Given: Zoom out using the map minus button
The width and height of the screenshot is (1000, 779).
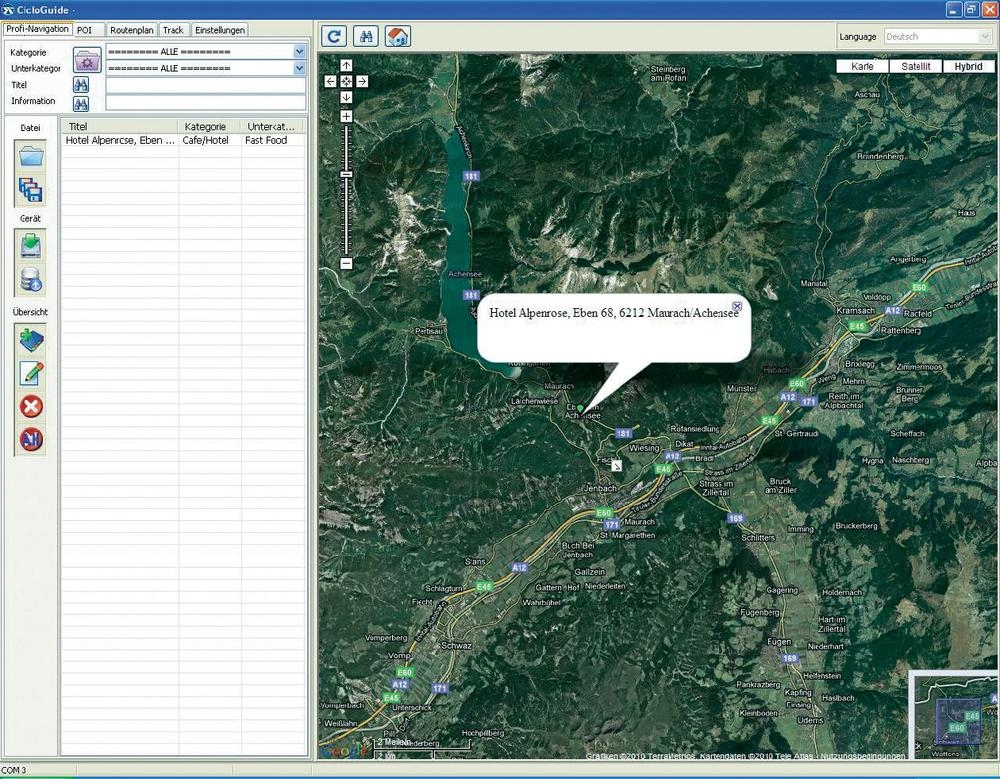Looking at the screenshot, I should [346, 263].
